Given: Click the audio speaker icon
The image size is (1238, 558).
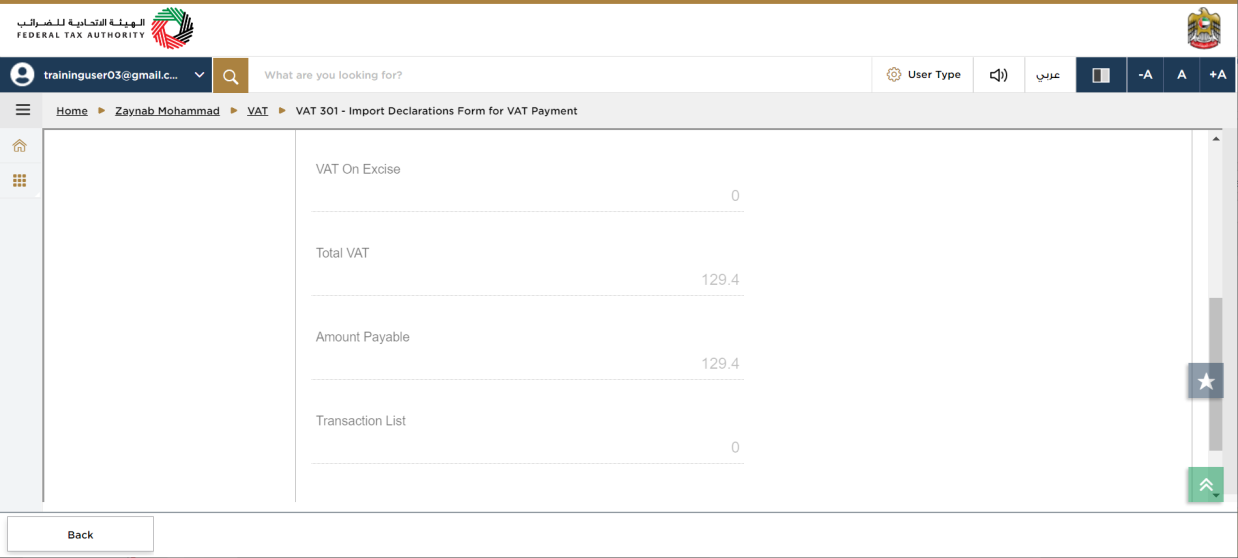Looking at the screenshot, I should [x=998, y=75].
